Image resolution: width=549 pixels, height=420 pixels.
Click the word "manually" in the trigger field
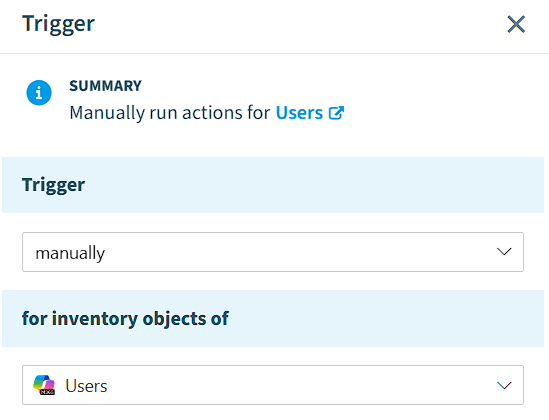tap(70, 253)
